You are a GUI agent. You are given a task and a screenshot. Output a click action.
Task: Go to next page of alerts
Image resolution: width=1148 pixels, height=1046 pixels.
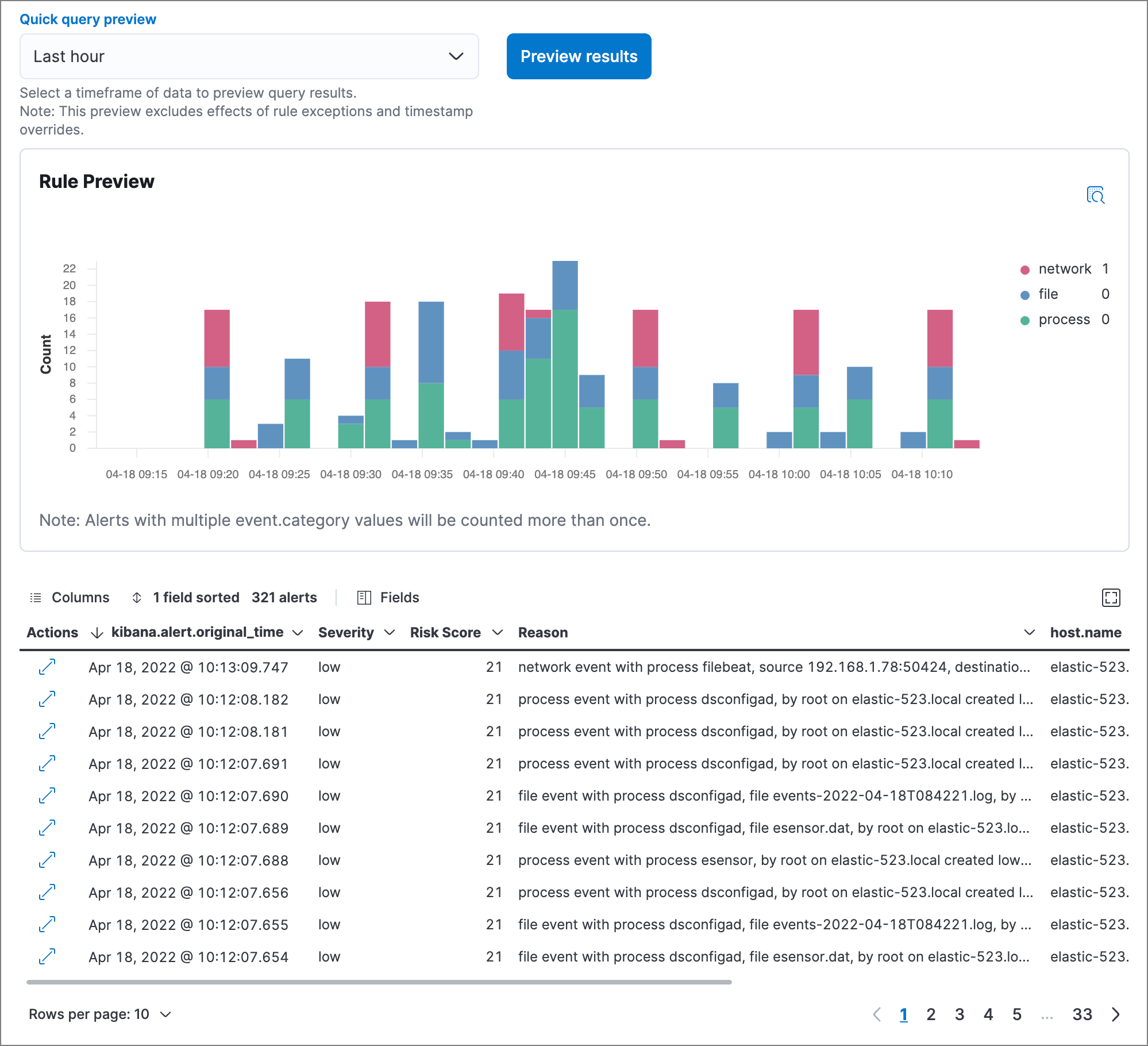1116,1014
